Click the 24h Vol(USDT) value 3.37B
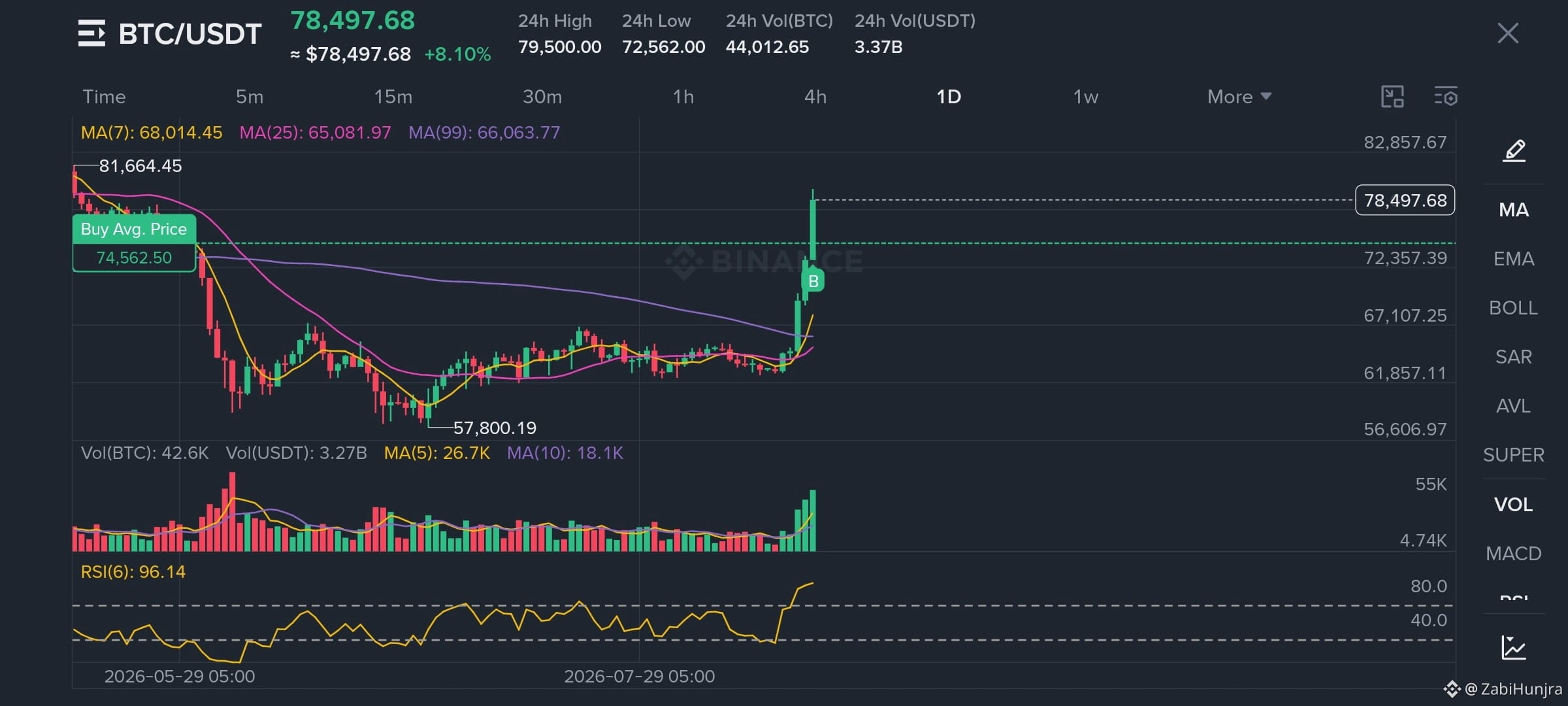Screen dimensions: 1568x706 879,47
